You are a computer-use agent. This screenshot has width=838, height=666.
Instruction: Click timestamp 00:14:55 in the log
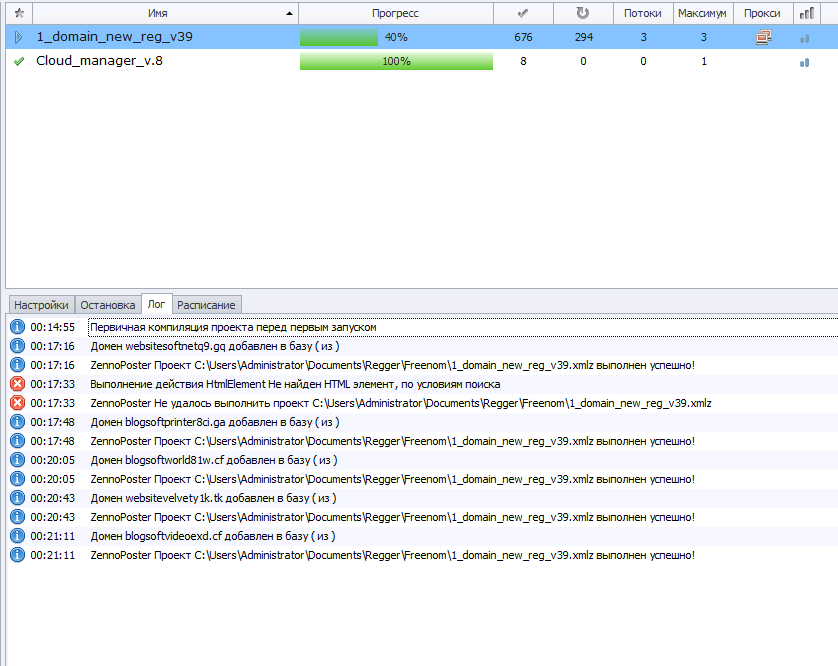pyautogui.click(x=52, y=327)
